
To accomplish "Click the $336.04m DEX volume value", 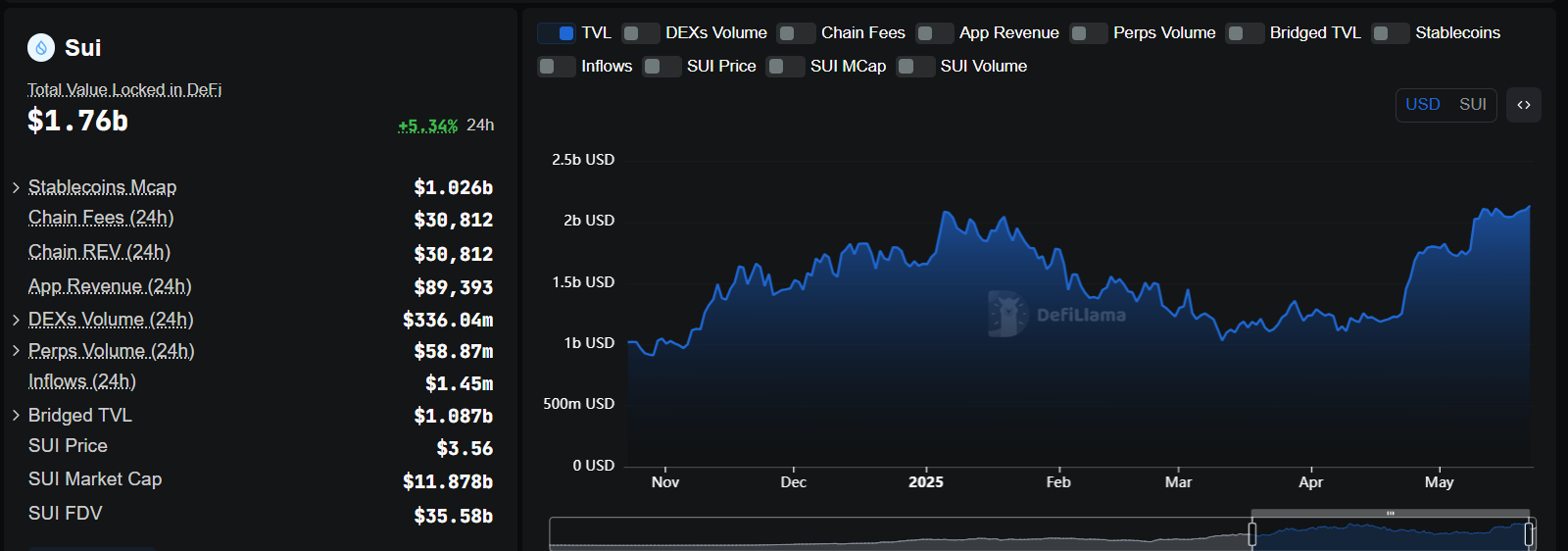I will click(448, 320).
